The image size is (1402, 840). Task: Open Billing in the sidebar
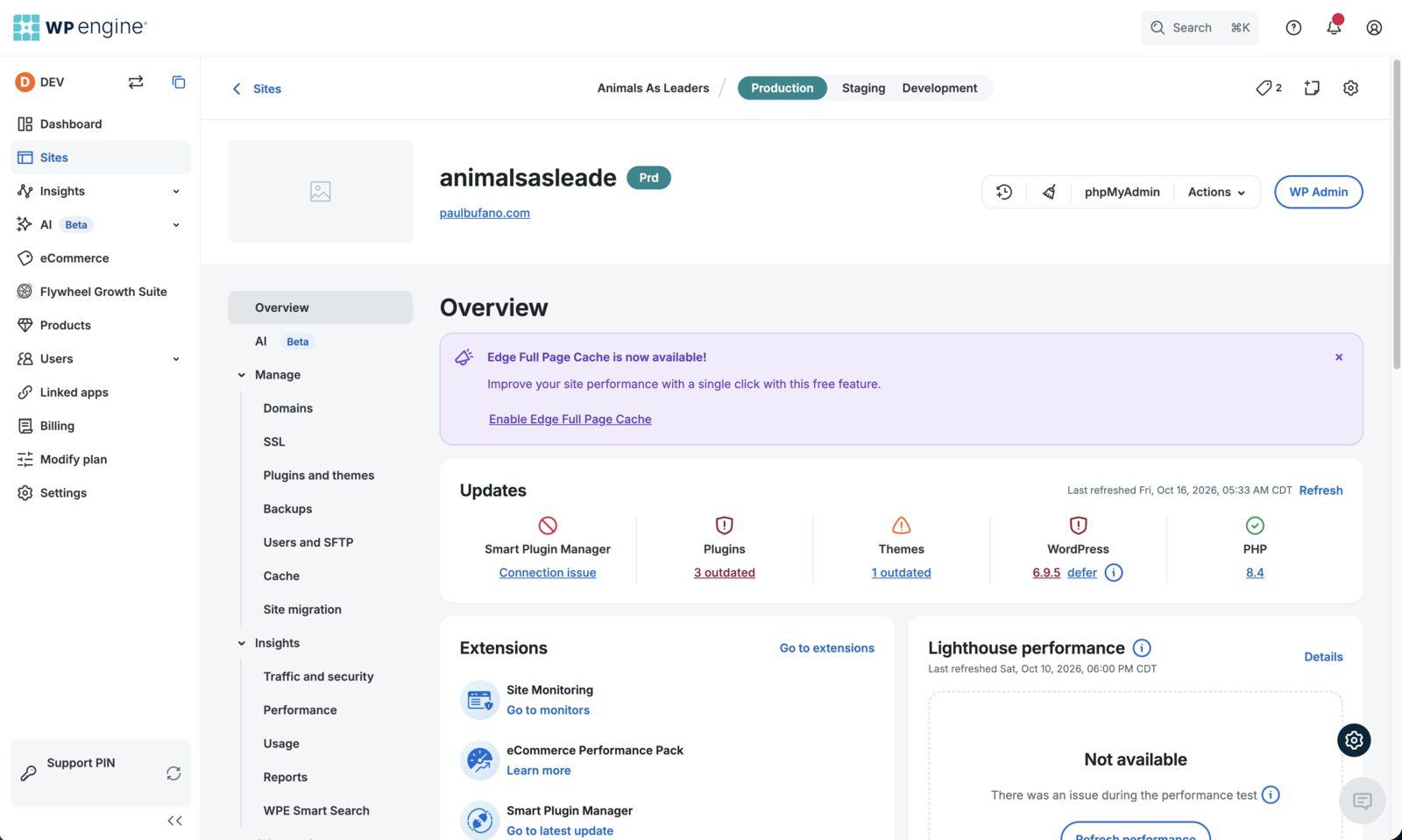pyautogui.click(x=100, y=426)
